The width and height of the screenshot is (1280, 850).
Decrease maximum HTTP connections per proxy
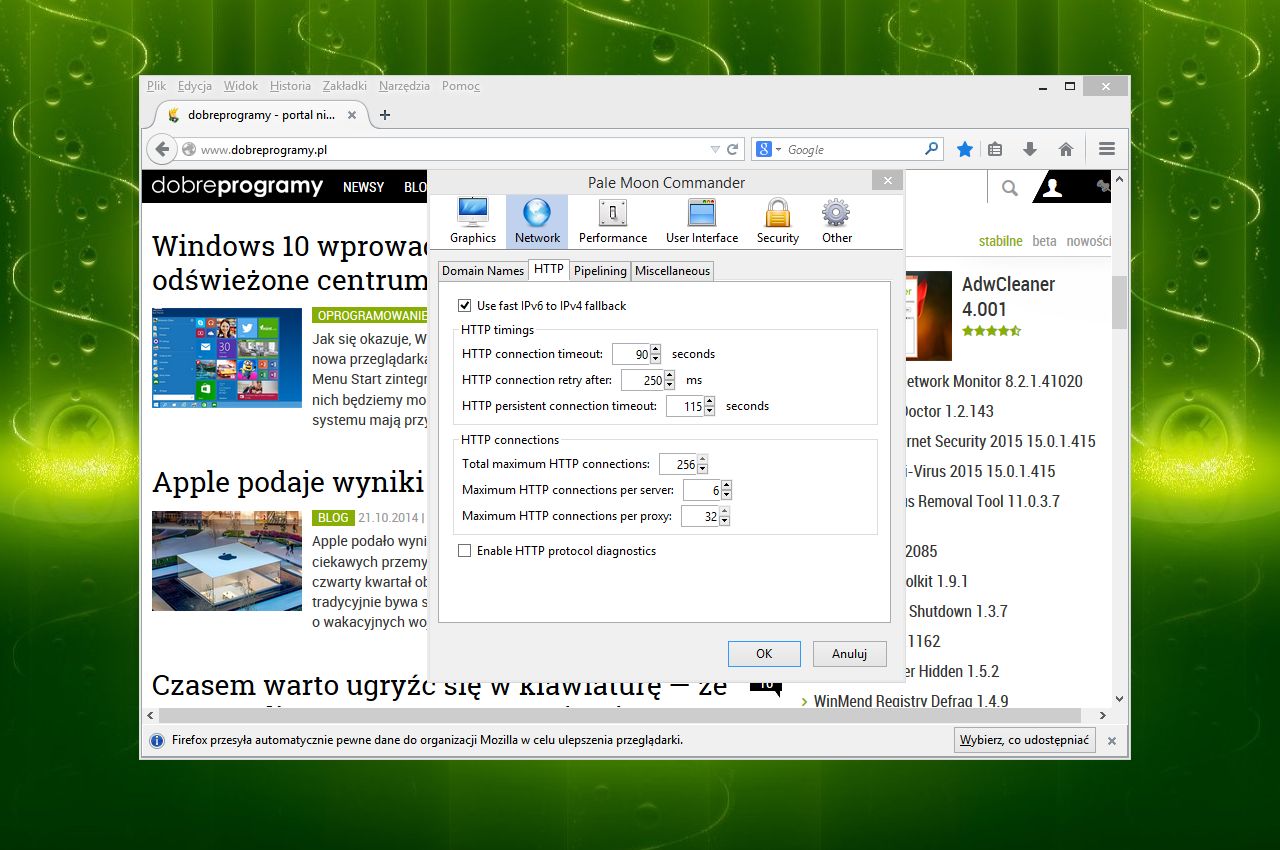(724, 521)
